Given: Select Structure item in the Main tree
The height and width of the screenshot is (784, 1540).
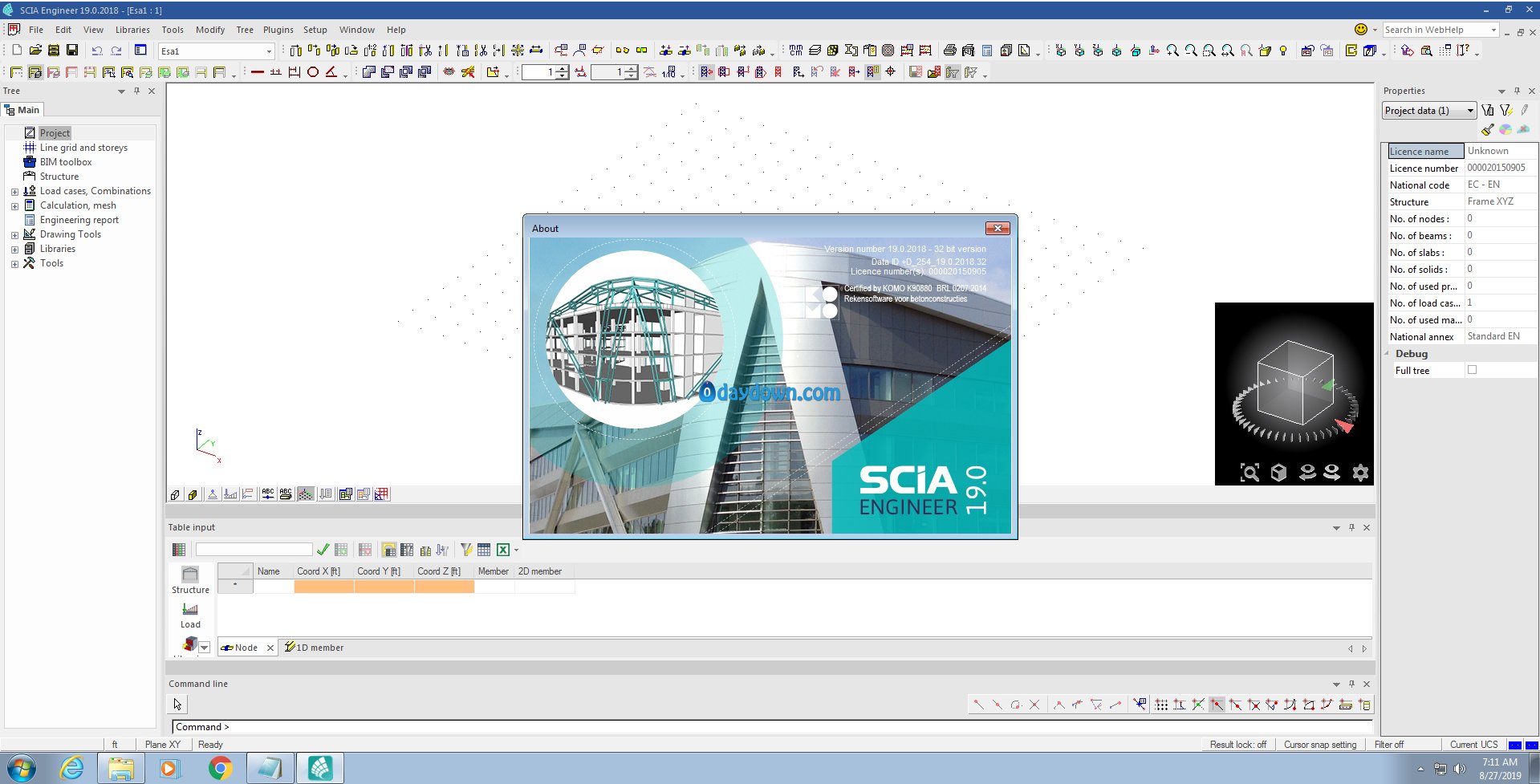Looking at the screenshot, I should [x=59, y=177].
